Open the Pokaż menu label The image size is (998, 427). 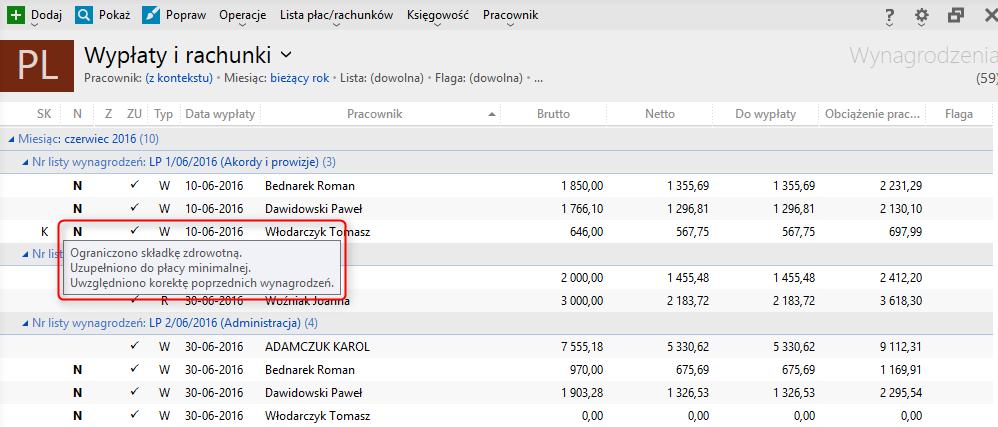coord(115,15)
